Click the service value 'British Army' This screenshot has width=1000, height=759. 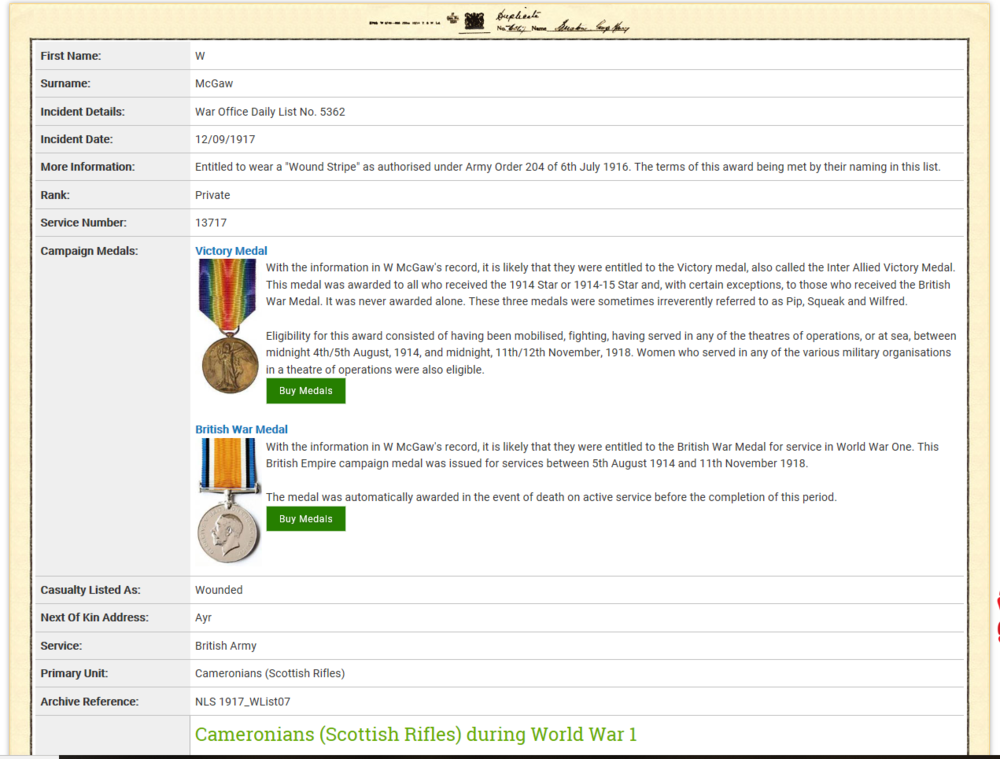pos(226,645)
